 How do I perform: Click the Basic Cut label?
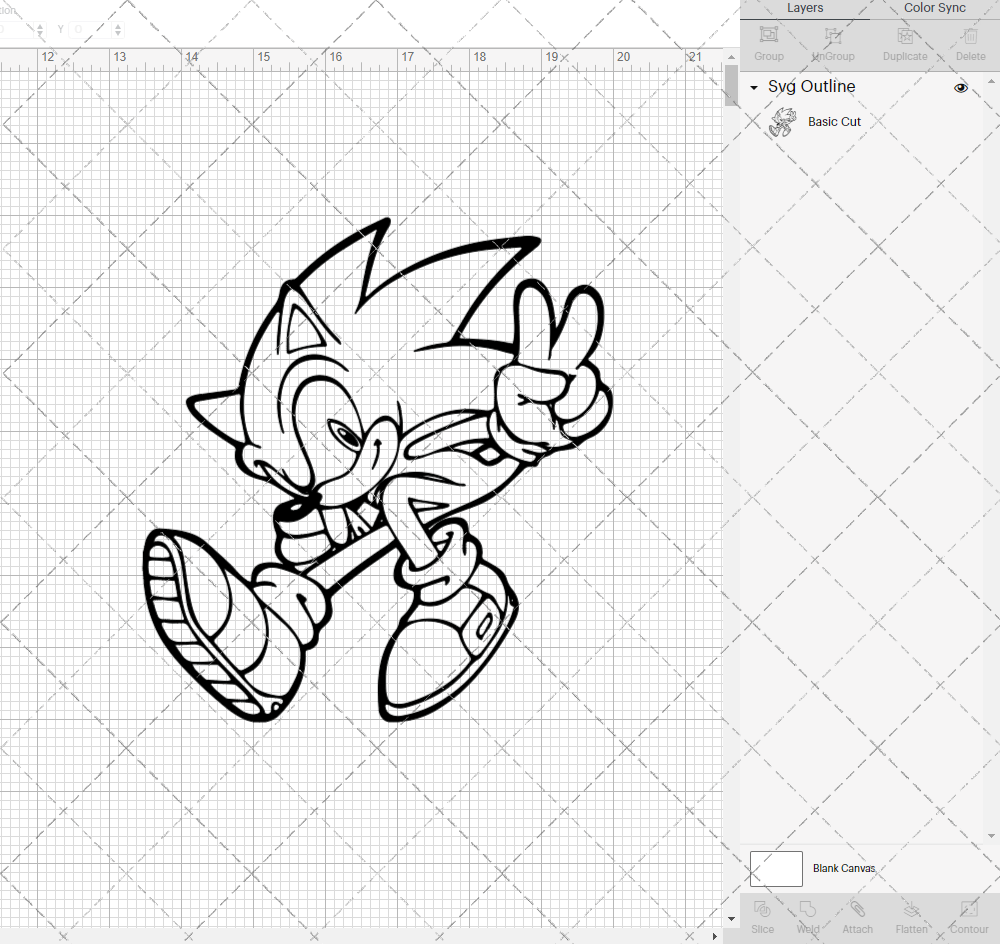(834, 122)
